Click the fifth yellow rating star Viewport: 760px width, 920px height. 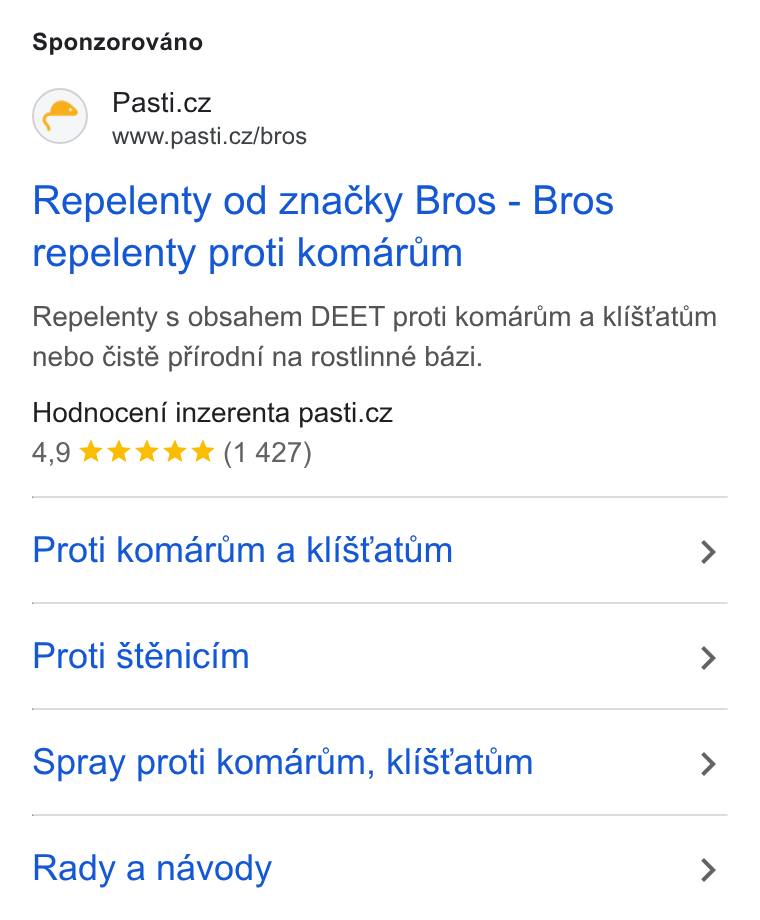[x=203, y=451]
